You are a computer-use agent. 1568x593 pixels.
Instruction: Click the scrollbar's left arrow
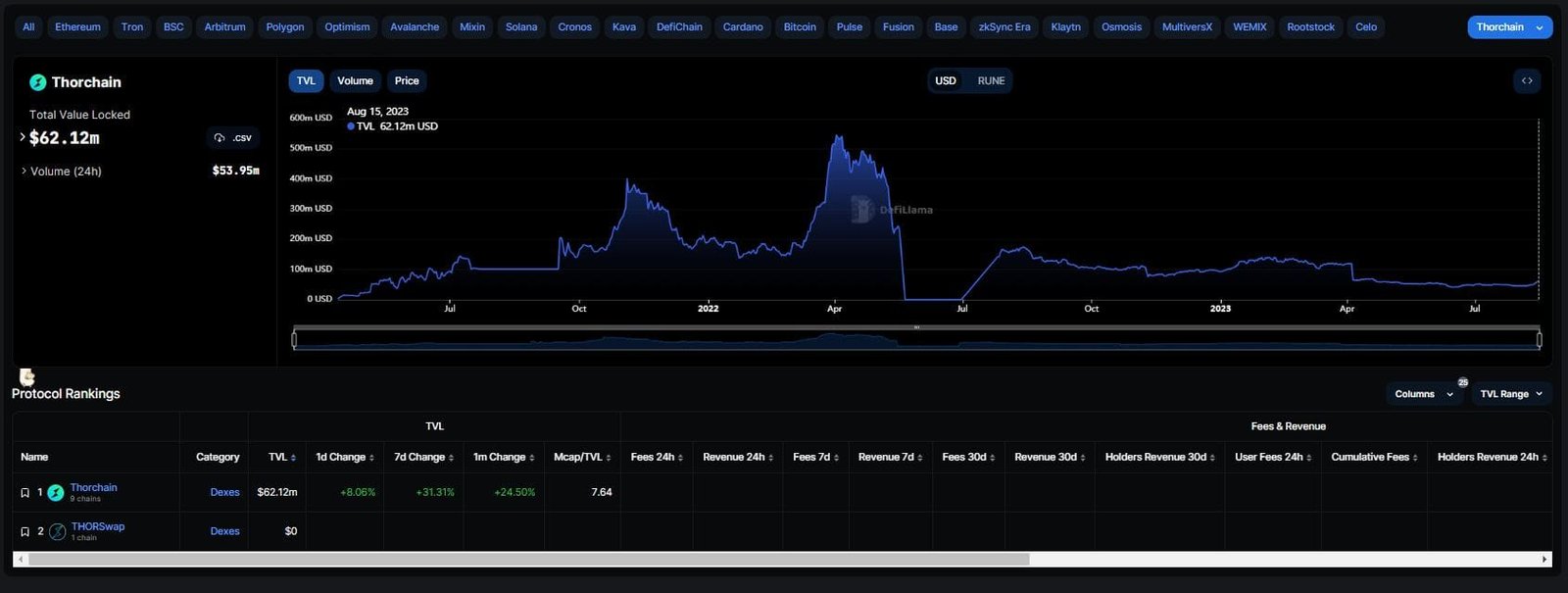click(x=21, y=560)
